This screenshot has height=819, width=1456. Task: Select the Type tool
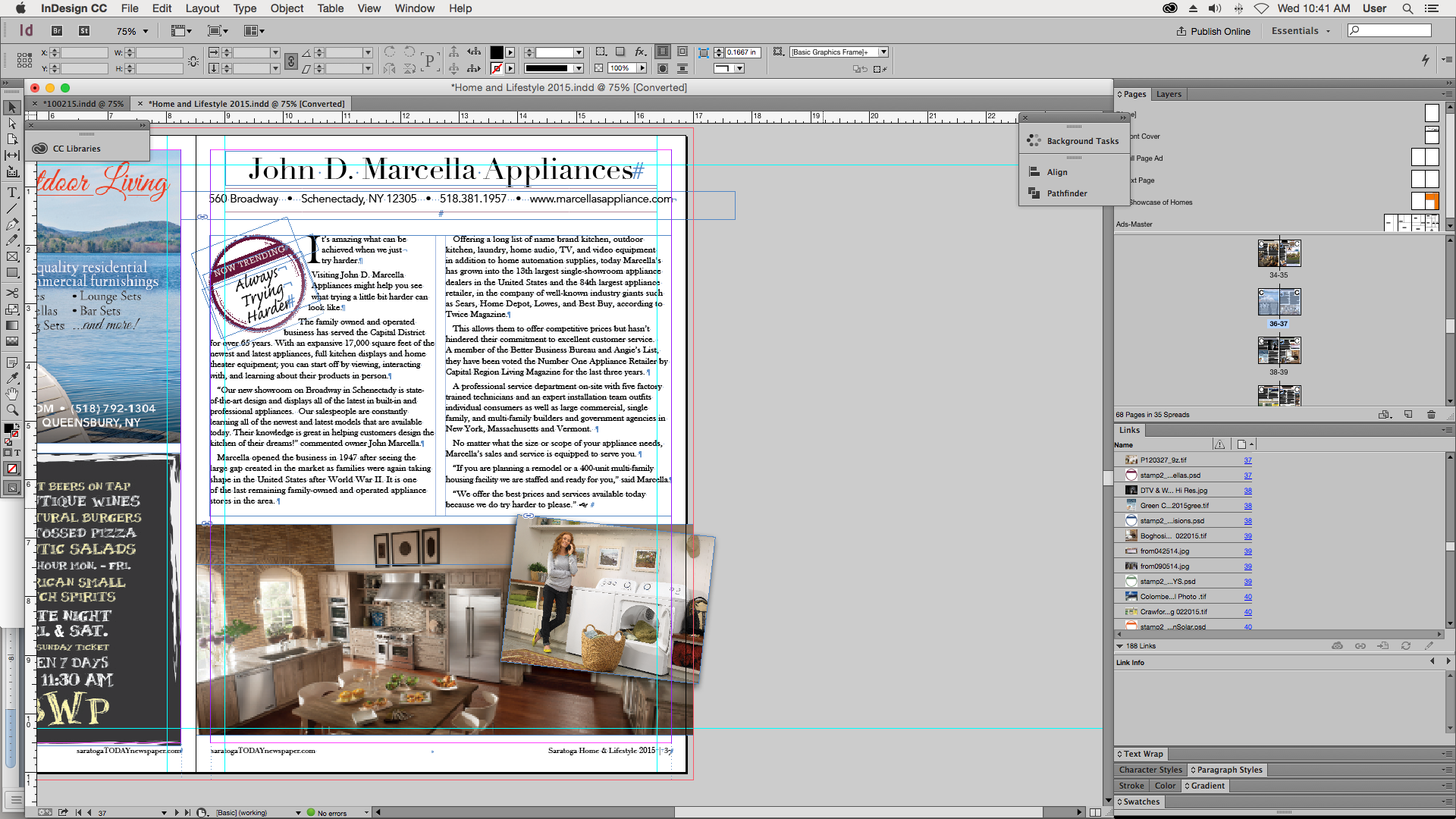pos(12,193)
